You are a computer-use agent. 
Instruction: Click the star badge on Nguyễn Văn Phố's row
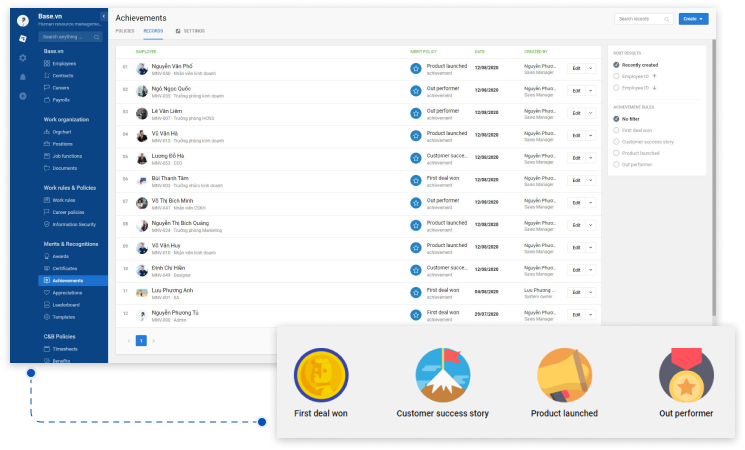coord(416,68)
